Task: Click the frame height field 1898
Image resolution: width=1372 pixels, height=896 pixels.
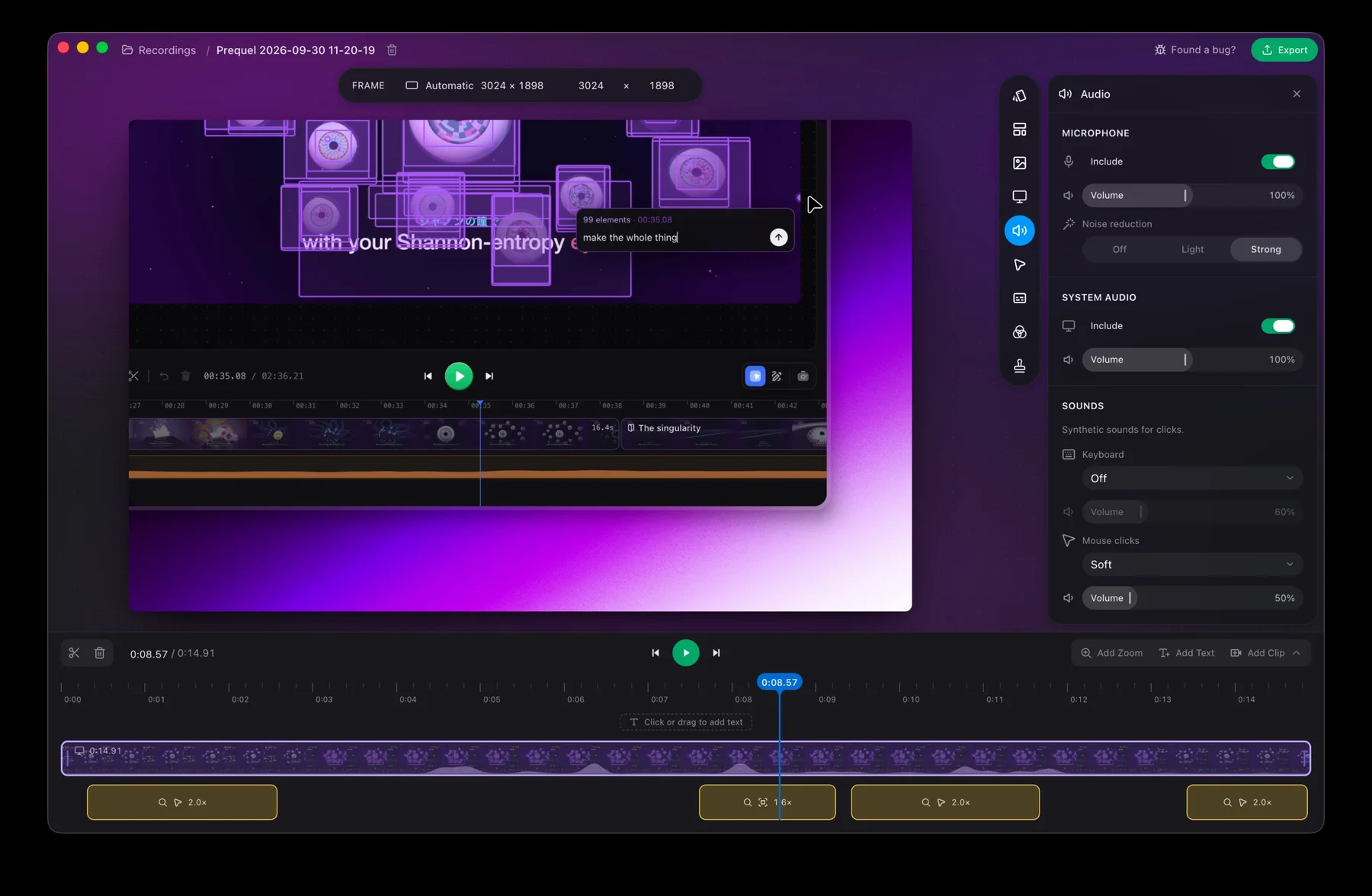Action: tap(662, 85)
